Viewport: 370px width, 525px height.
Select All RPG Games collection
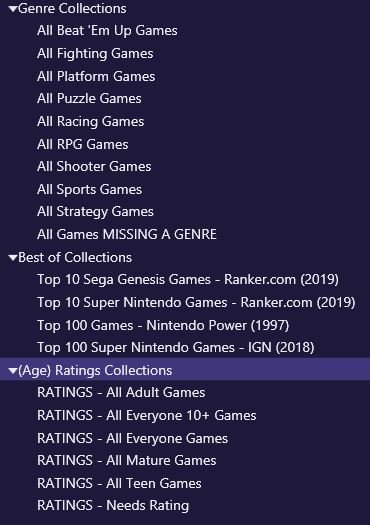[83, 144]
